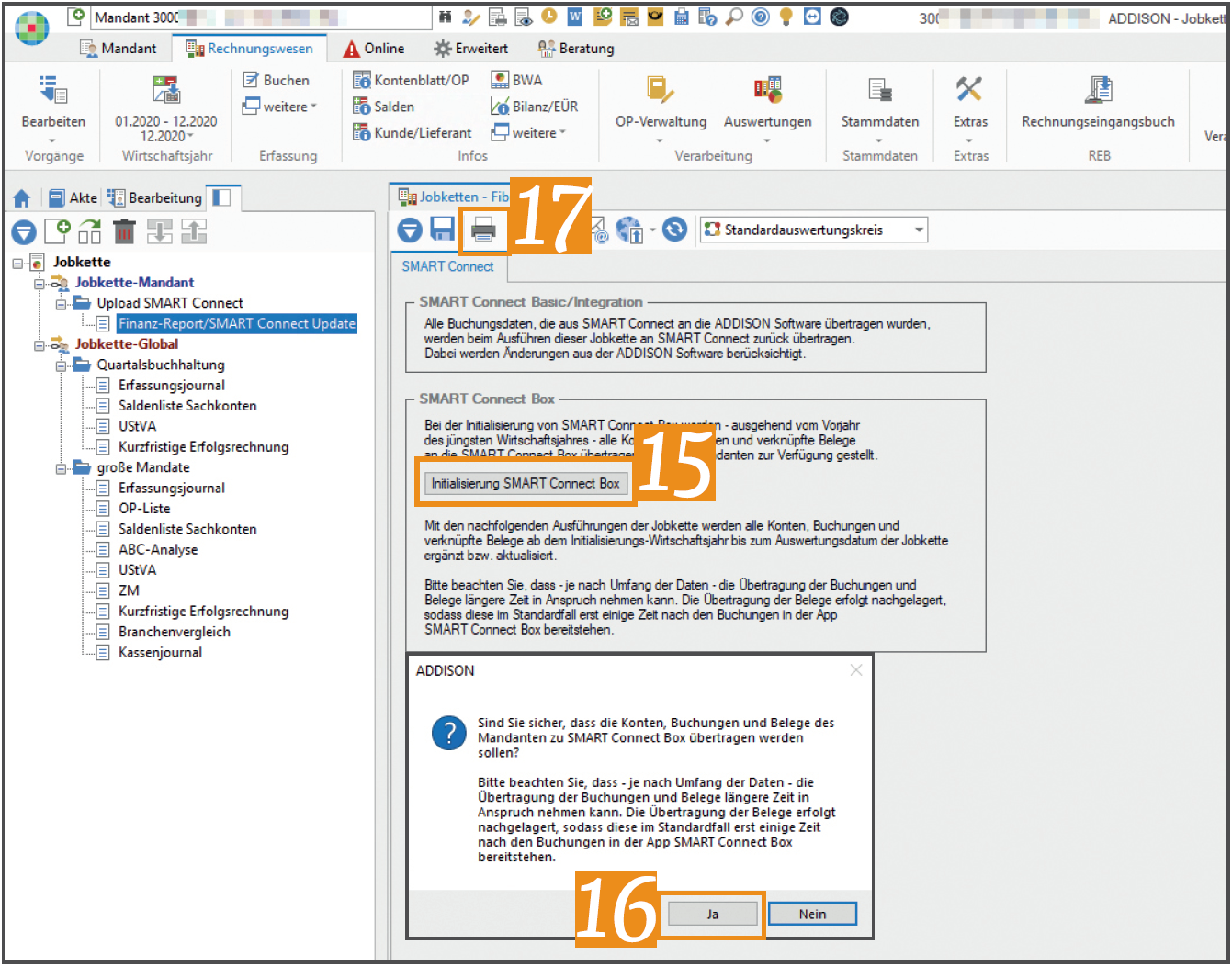Open Kontenblatt/OP in the ribbon
This screenshot has width=1232, height=966.
coord(411,80)
